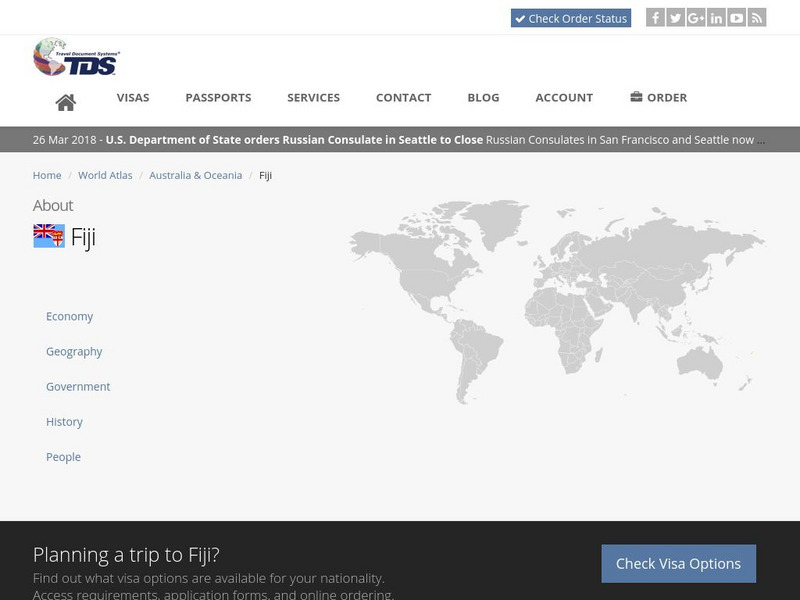Follow the Home breadcrumb link
Viewport: 800px width, 600px height.
pyautogui.click(x=47, y=176)
